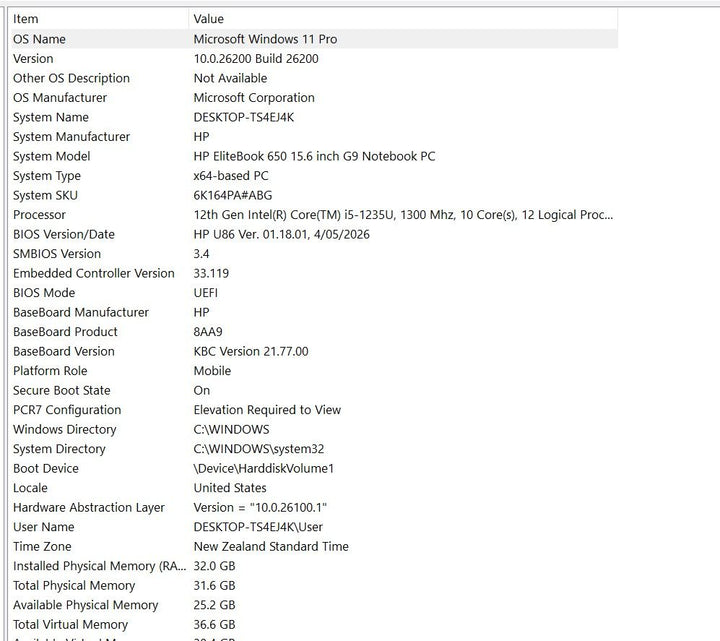Select the Platform Role label
Image resolution: width=720 pixels, height=641 pixels.
(50, 371)
